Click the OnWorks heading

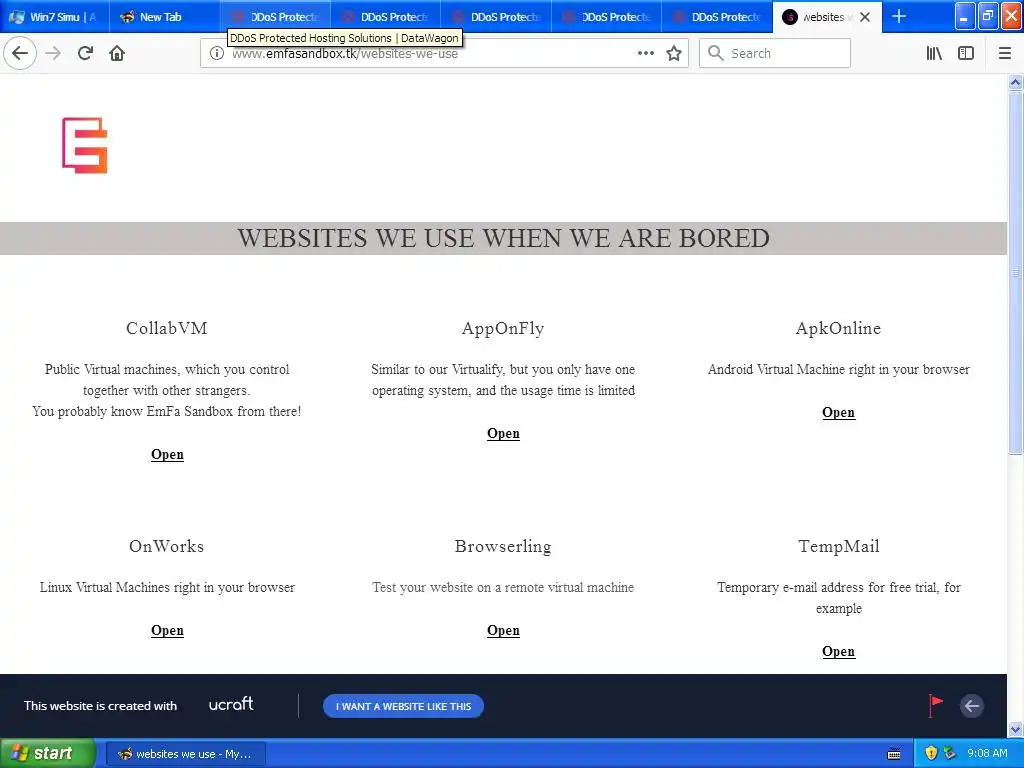(167, 546)
